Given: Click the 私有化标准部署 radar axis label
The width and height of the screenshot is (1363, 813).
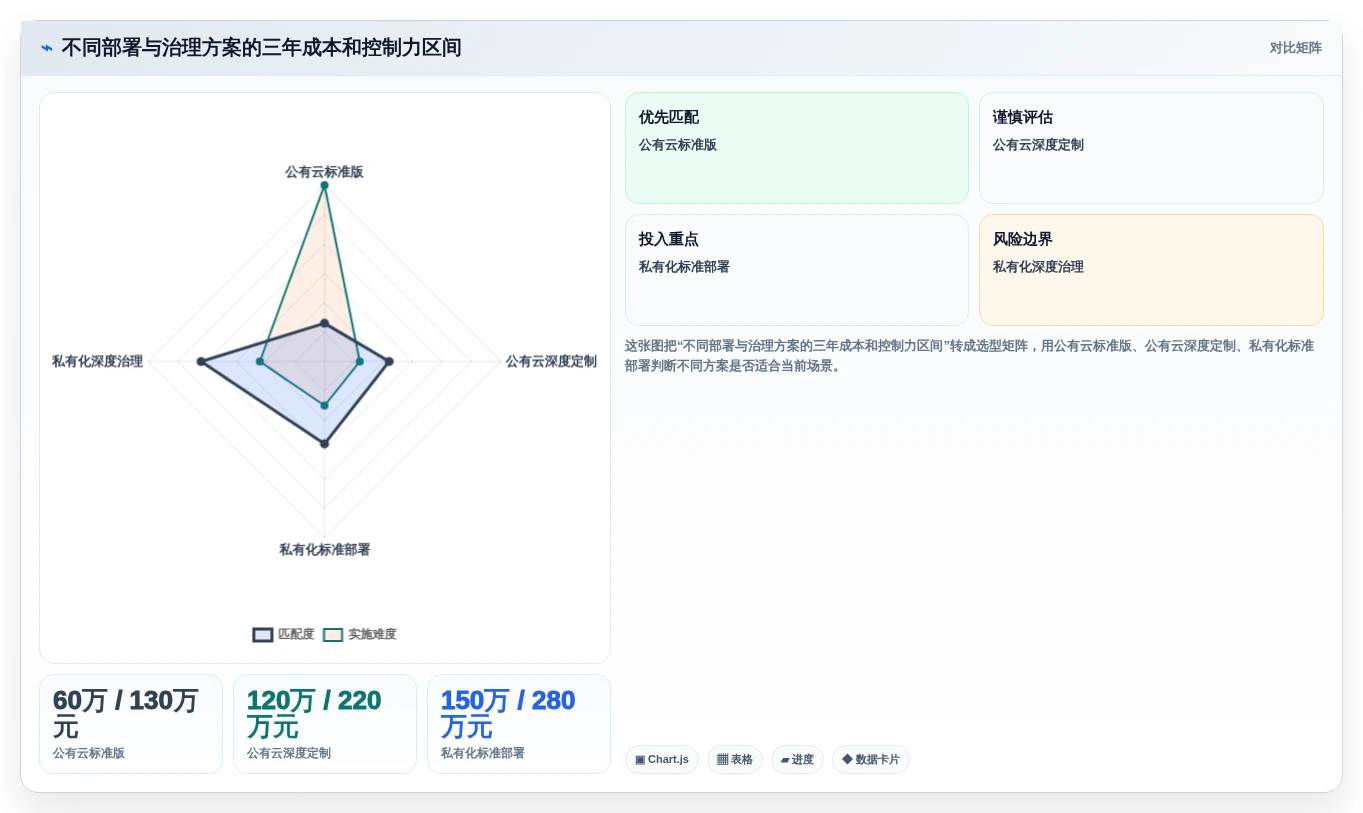Looking at the screenshot, I should (325, 550).
